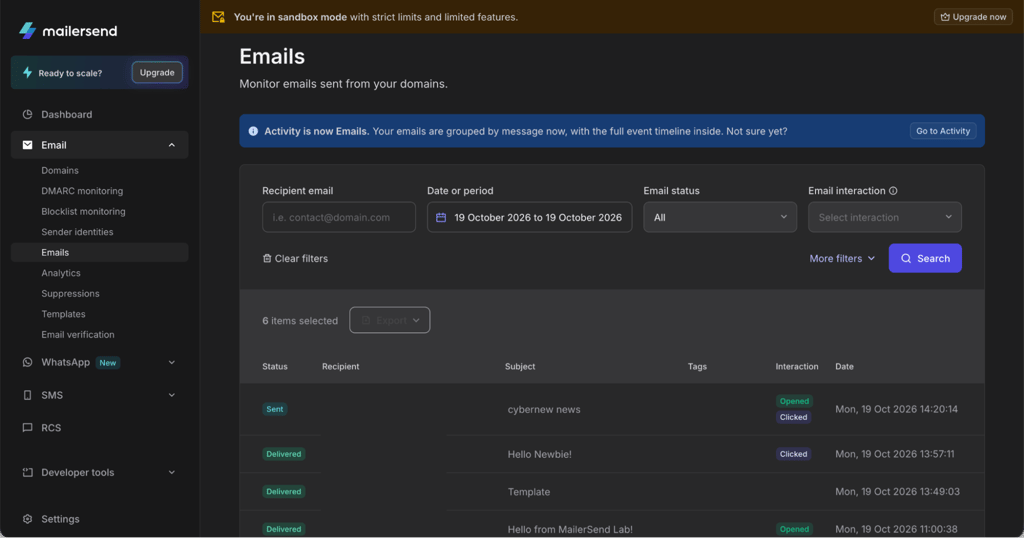The height and width of the screenshot is (538, 1024).
Task: Click the Interaction column header
Action: pos(797,367)
